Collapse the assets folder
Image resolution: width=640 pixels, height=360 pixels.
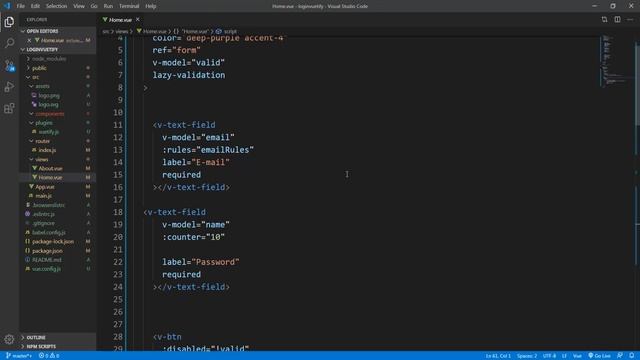click(57, 86)
